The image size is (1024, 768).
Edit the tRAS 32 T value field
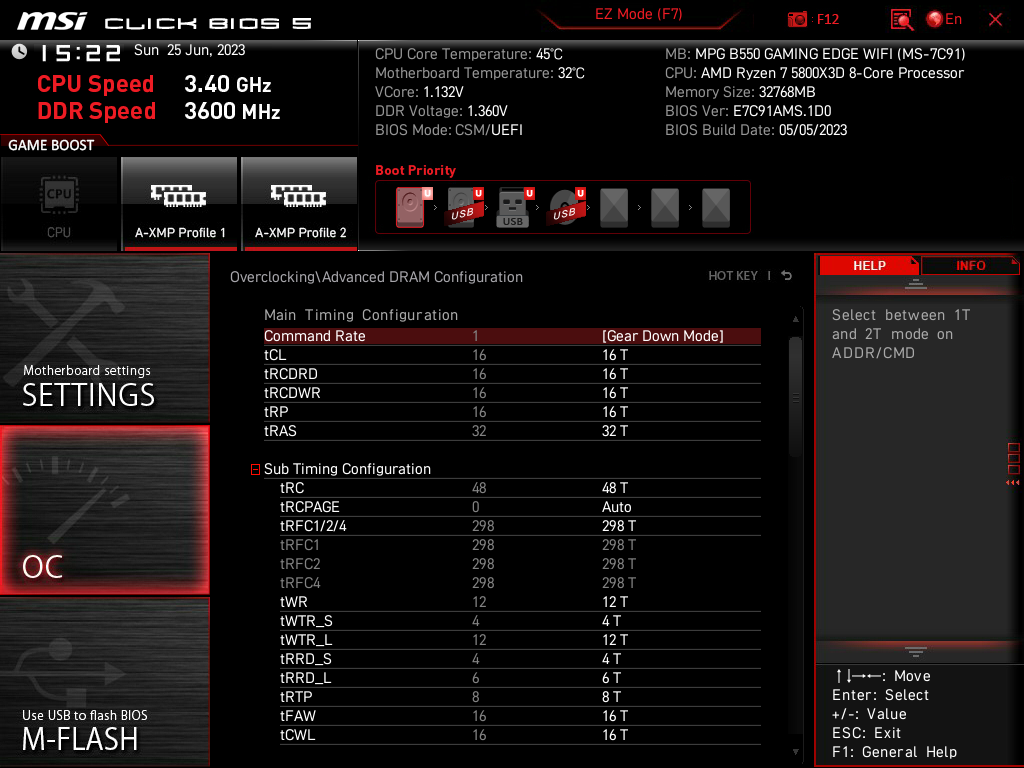click(x=615, y=431)
